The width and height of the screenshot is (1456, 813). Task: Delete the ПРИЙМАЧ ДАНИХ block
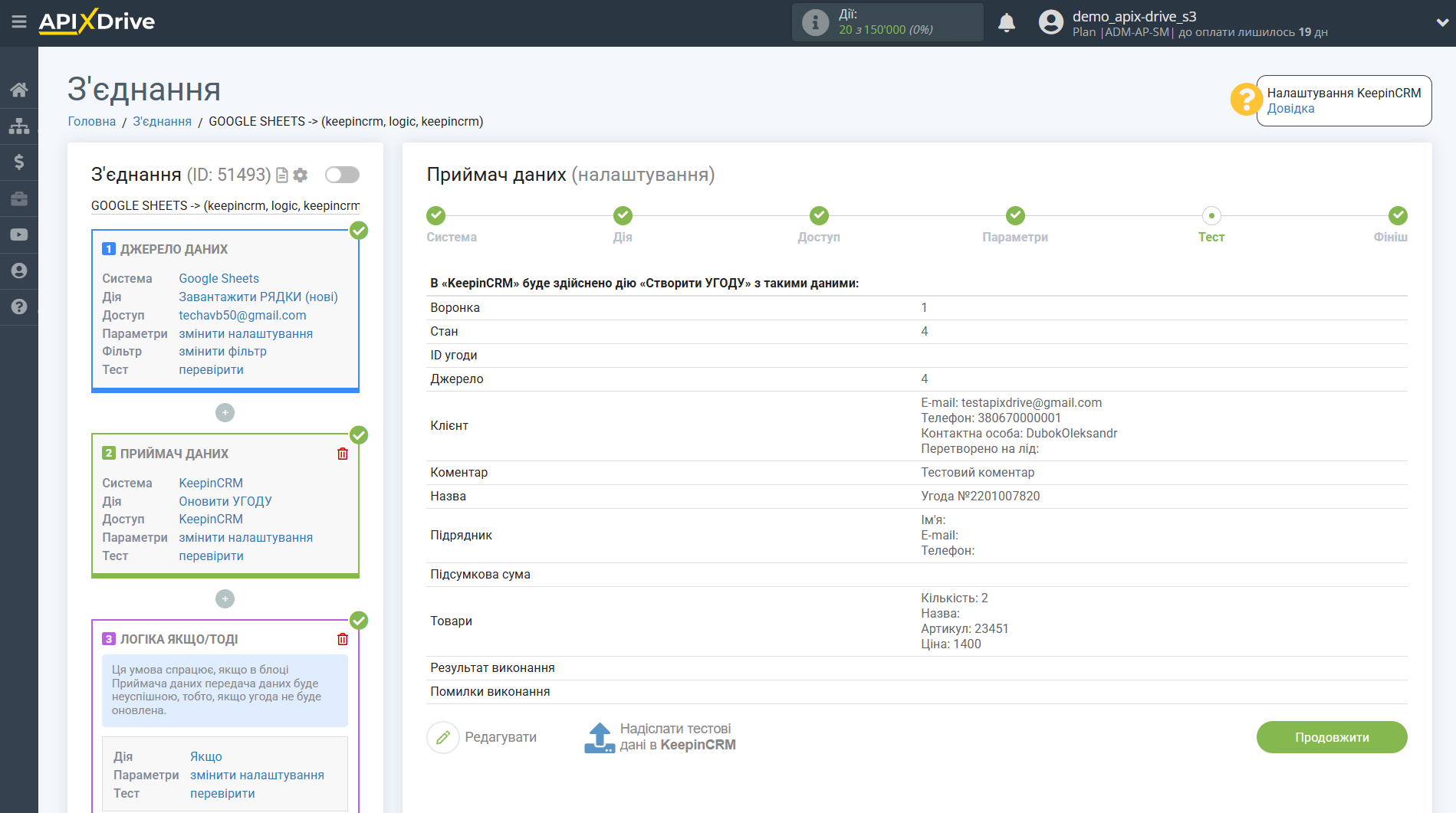[343, 454]
